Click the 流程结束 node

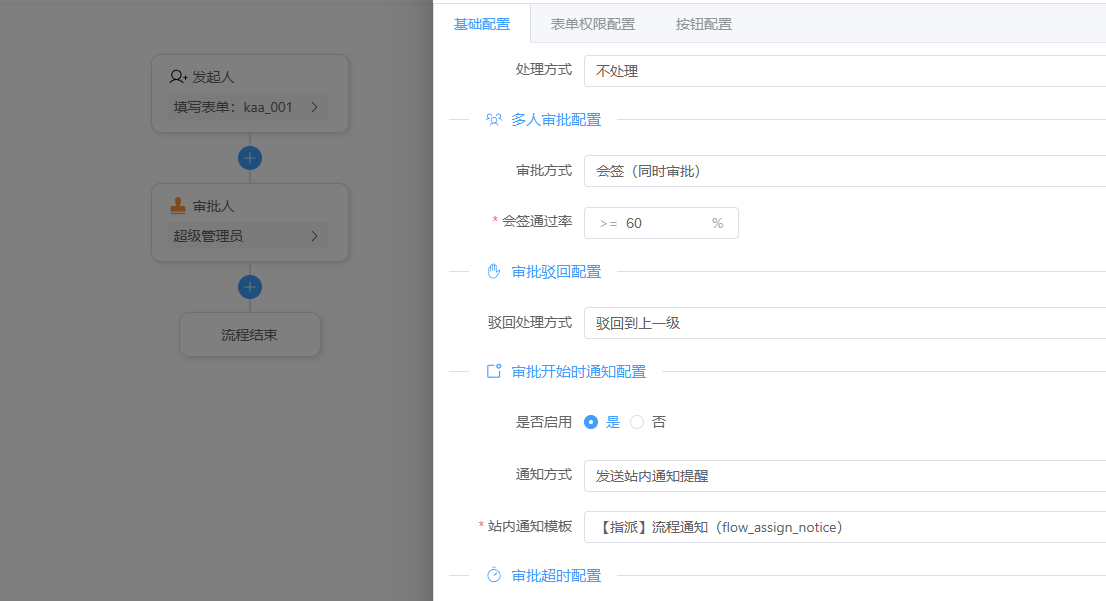249,335
